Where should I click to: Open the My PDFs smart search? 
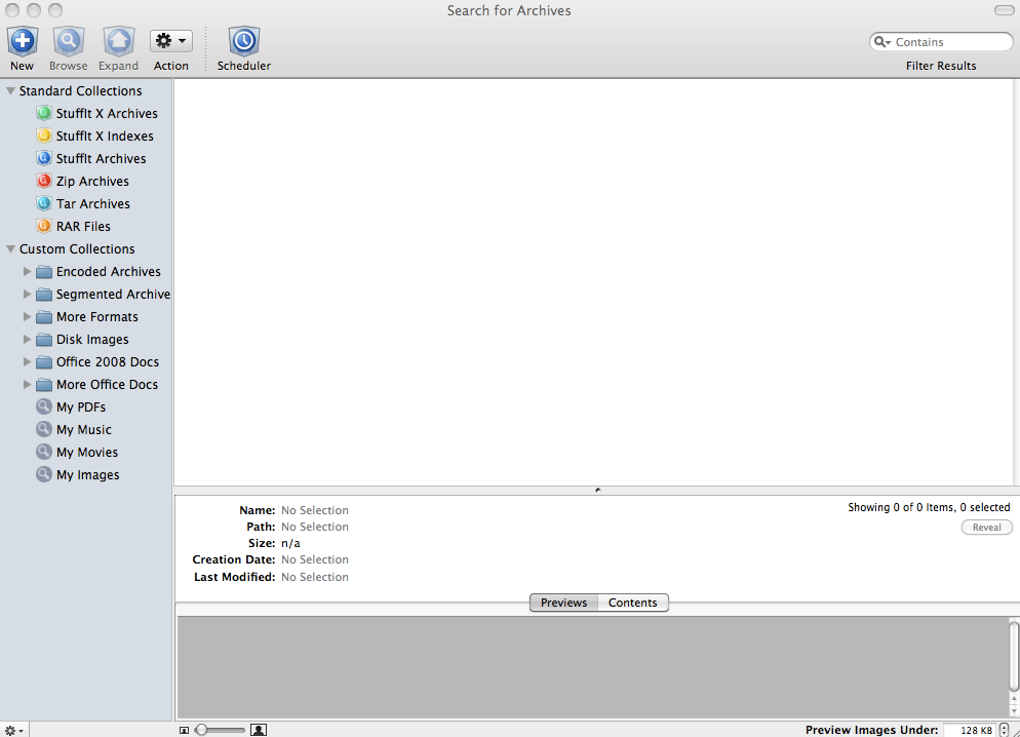point(80,407)
